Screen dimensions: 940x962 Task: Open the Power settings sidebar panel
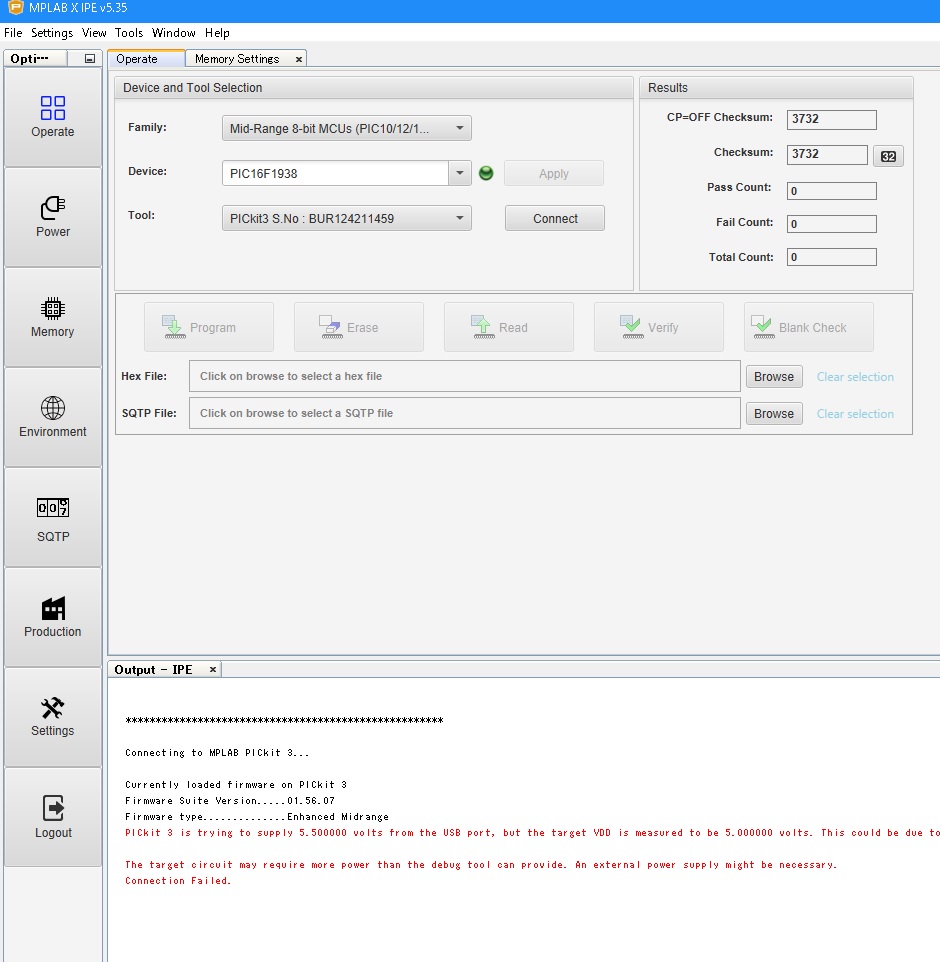coord(53,217)
